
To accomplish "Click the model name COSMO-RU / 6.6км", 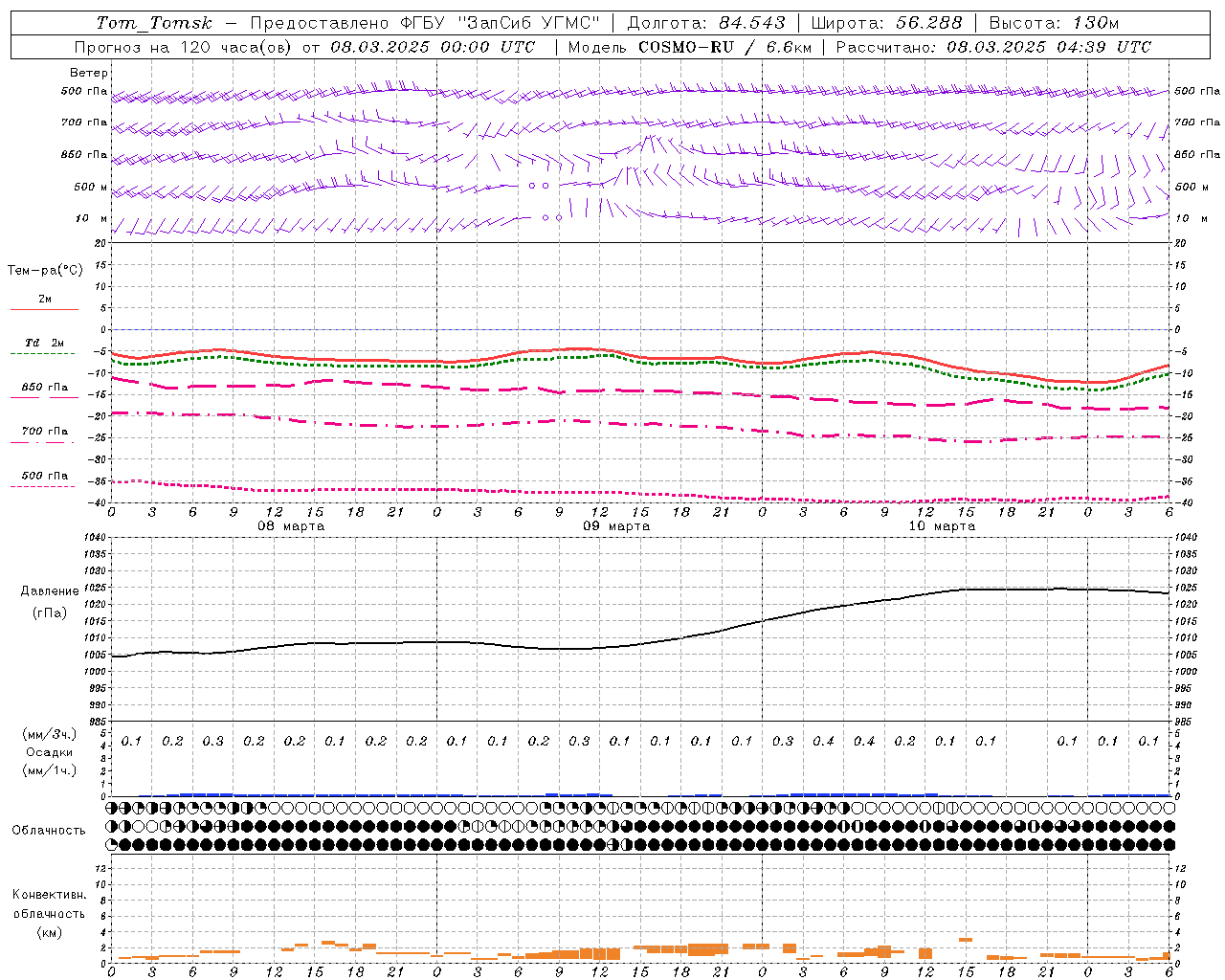I will (724, 47).
